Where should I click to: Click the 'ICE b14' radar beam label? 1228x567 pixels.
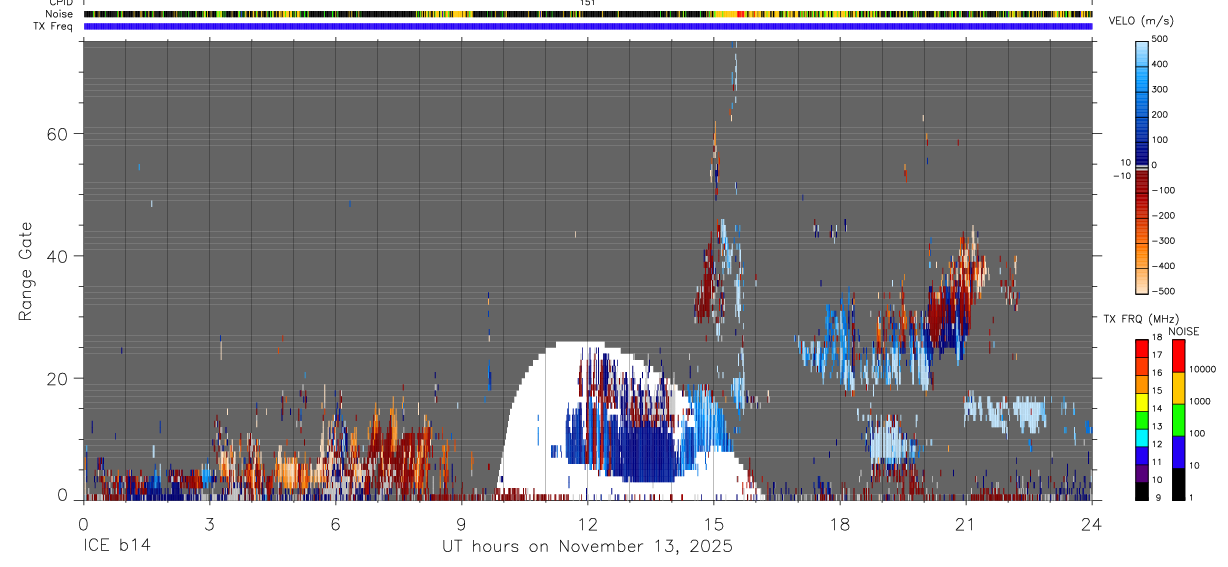tap(115, 546)
